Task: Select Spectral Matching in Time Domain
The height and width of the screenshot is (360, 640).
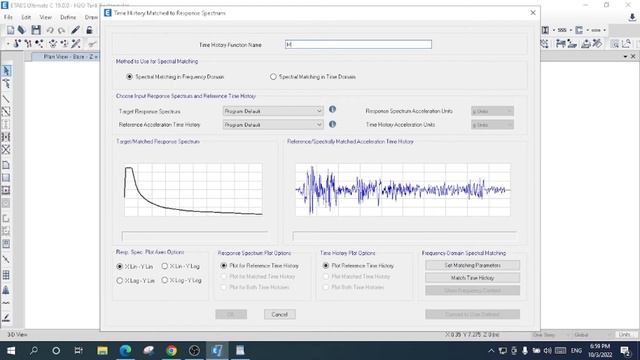Action: (313, 77)
